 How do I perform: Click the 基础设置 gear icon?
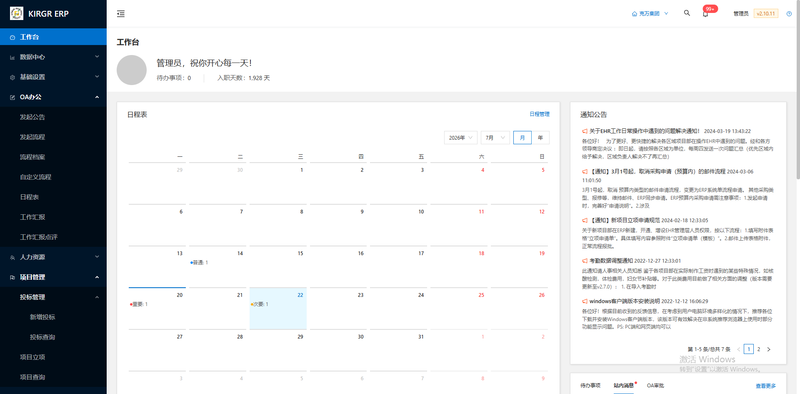[12, 78]
